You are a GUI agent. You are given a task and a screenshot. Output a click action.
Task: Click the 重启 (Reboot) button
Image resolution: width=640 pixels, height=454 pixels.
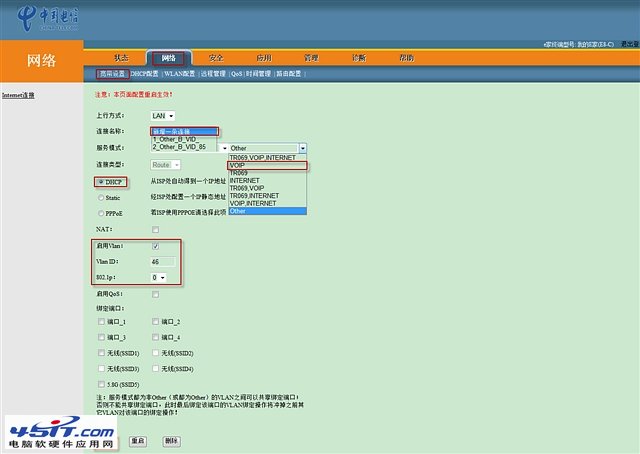pyautogui.click(x=138, y=441)
